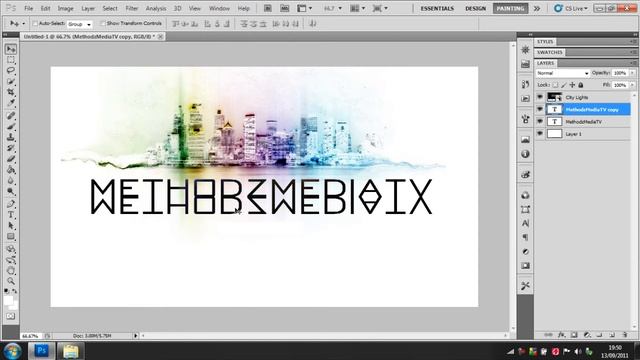Viewport: 640px width, 360px height.
Task: Launch Bridge from the application bar
Action: coord(268,8)
